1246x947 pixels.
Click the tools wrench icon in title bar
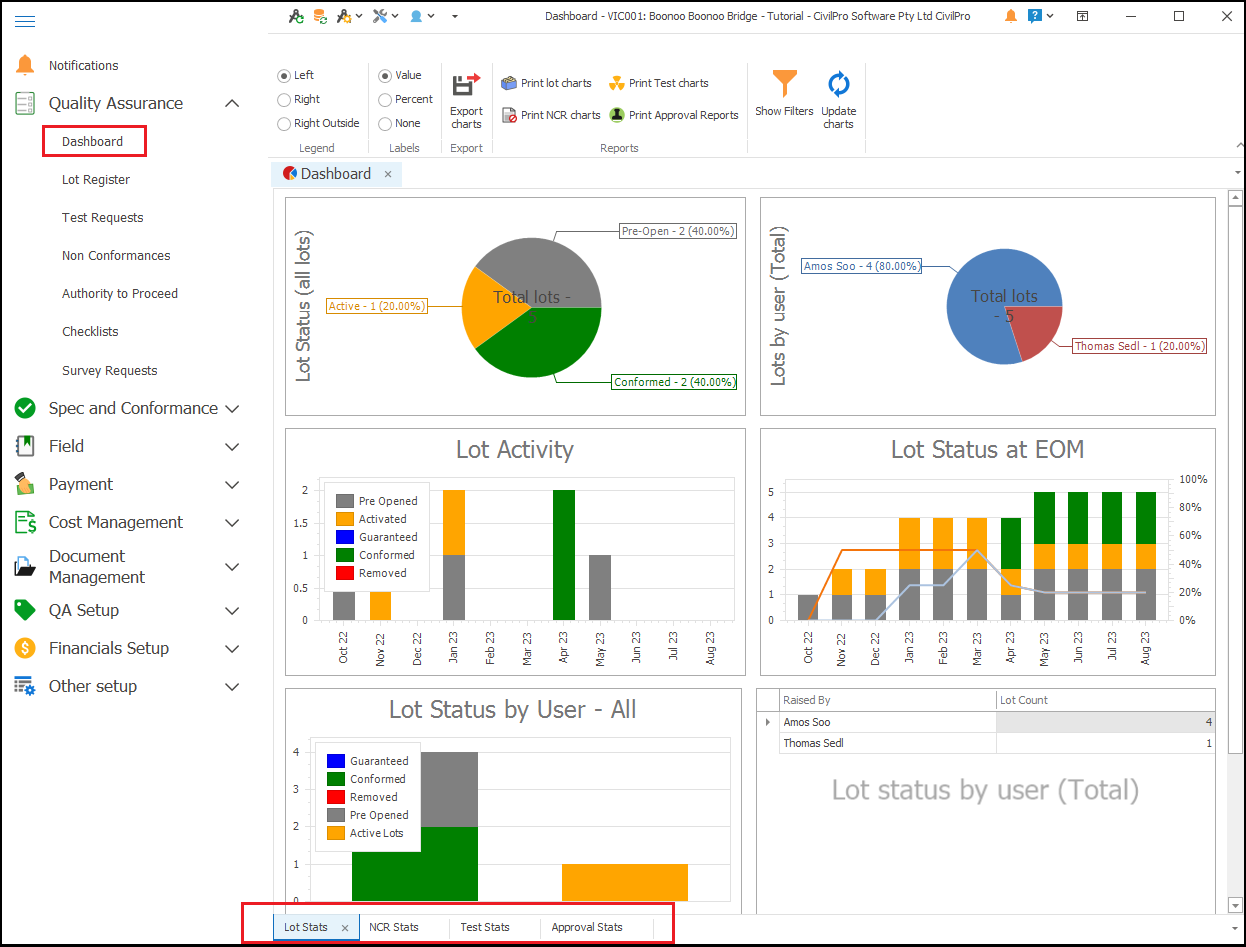(x=380, y=16)
